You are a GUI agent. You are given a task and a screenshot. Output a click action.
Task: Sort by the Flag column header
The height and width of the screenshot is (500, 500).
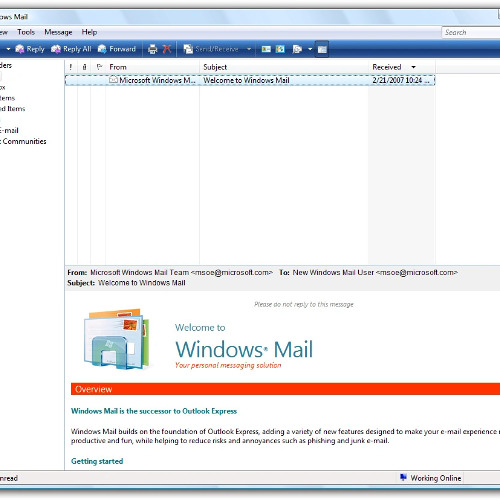[99, 67]
